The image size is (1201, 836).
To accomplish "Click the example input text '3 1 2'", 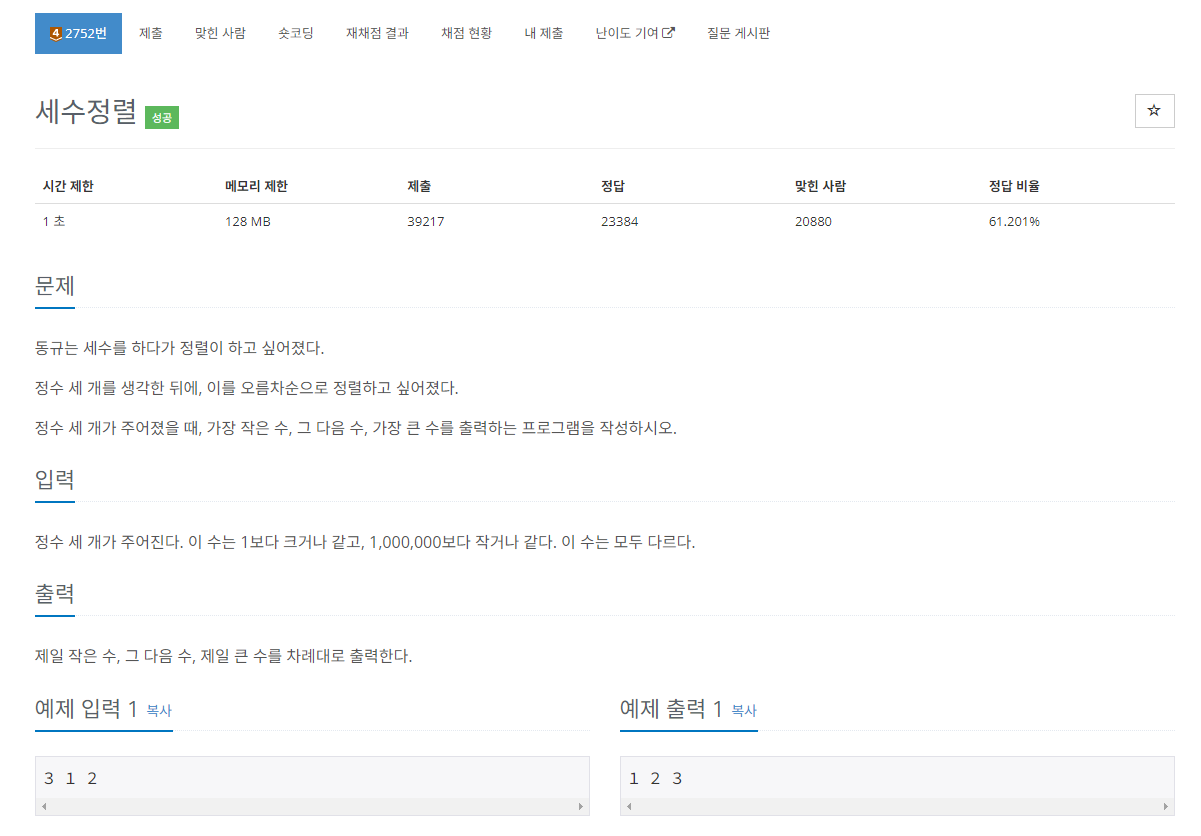I will pos(71,778).
